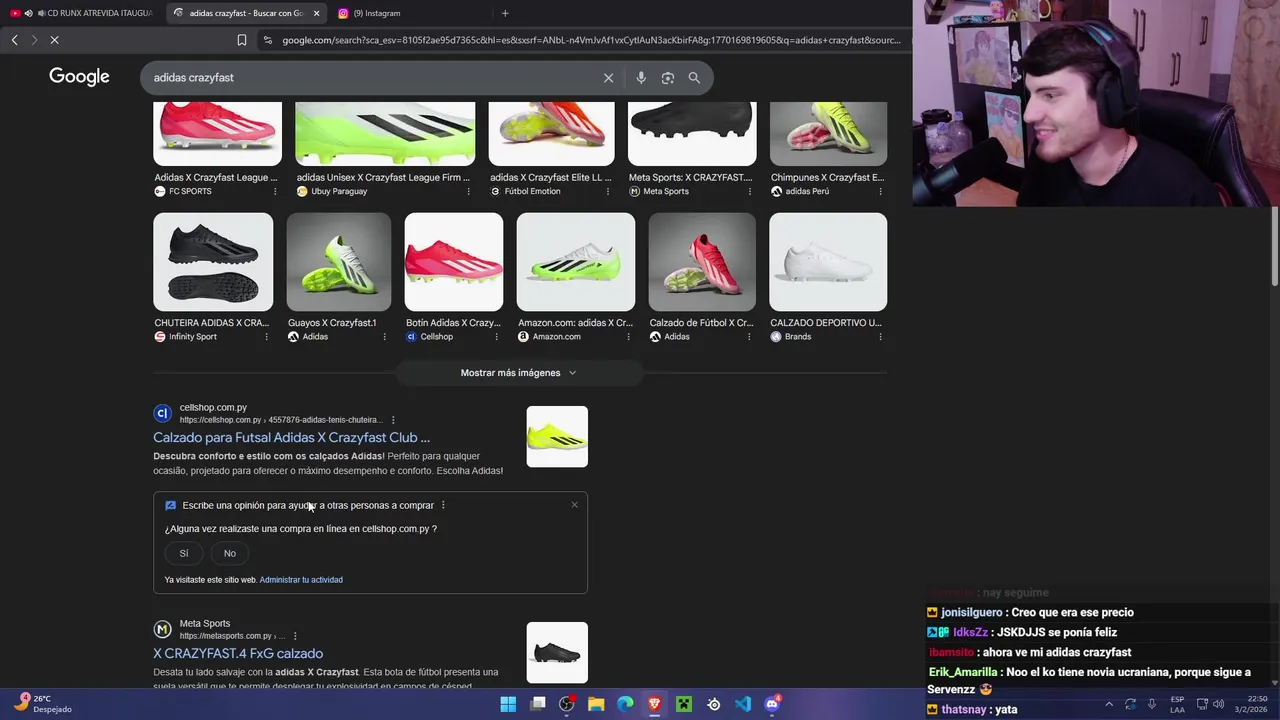Open more options for Ubuy Paraguay image
The width and height of the screenshot is (1280, 720).
click(468, 191)
